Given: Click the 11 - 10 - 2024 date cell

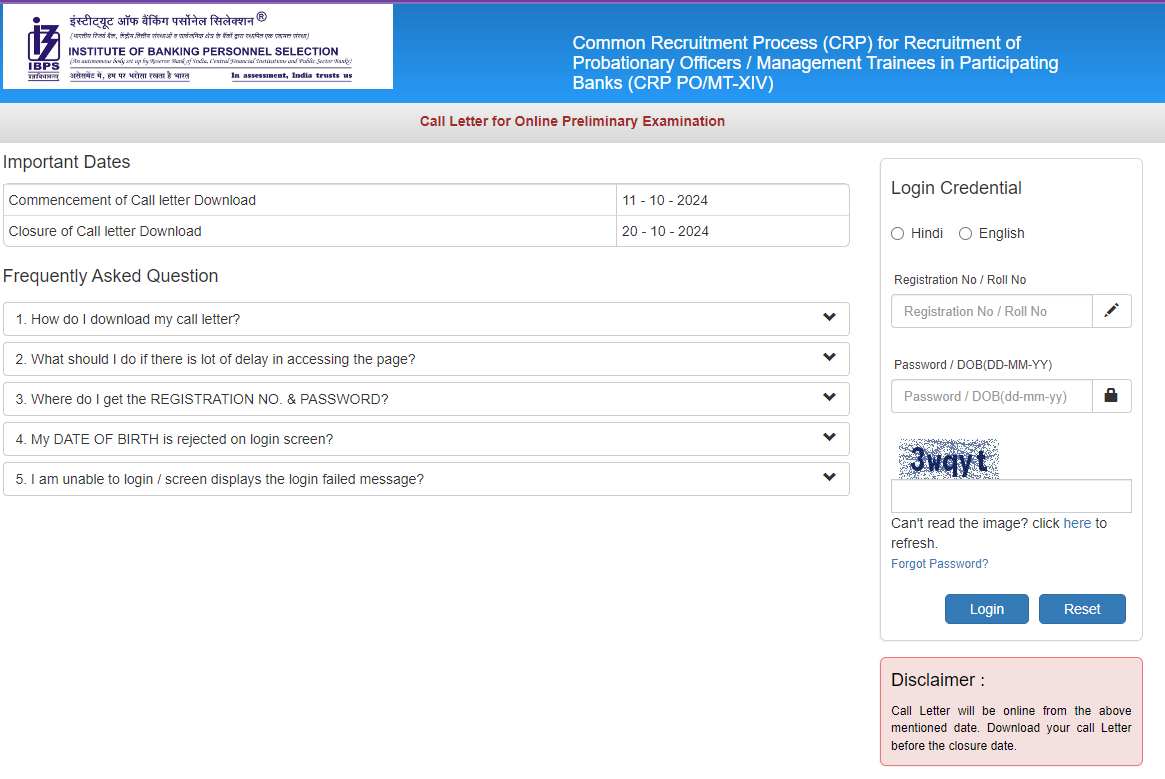Looking at the screenshot, I should tap(733, 200).
